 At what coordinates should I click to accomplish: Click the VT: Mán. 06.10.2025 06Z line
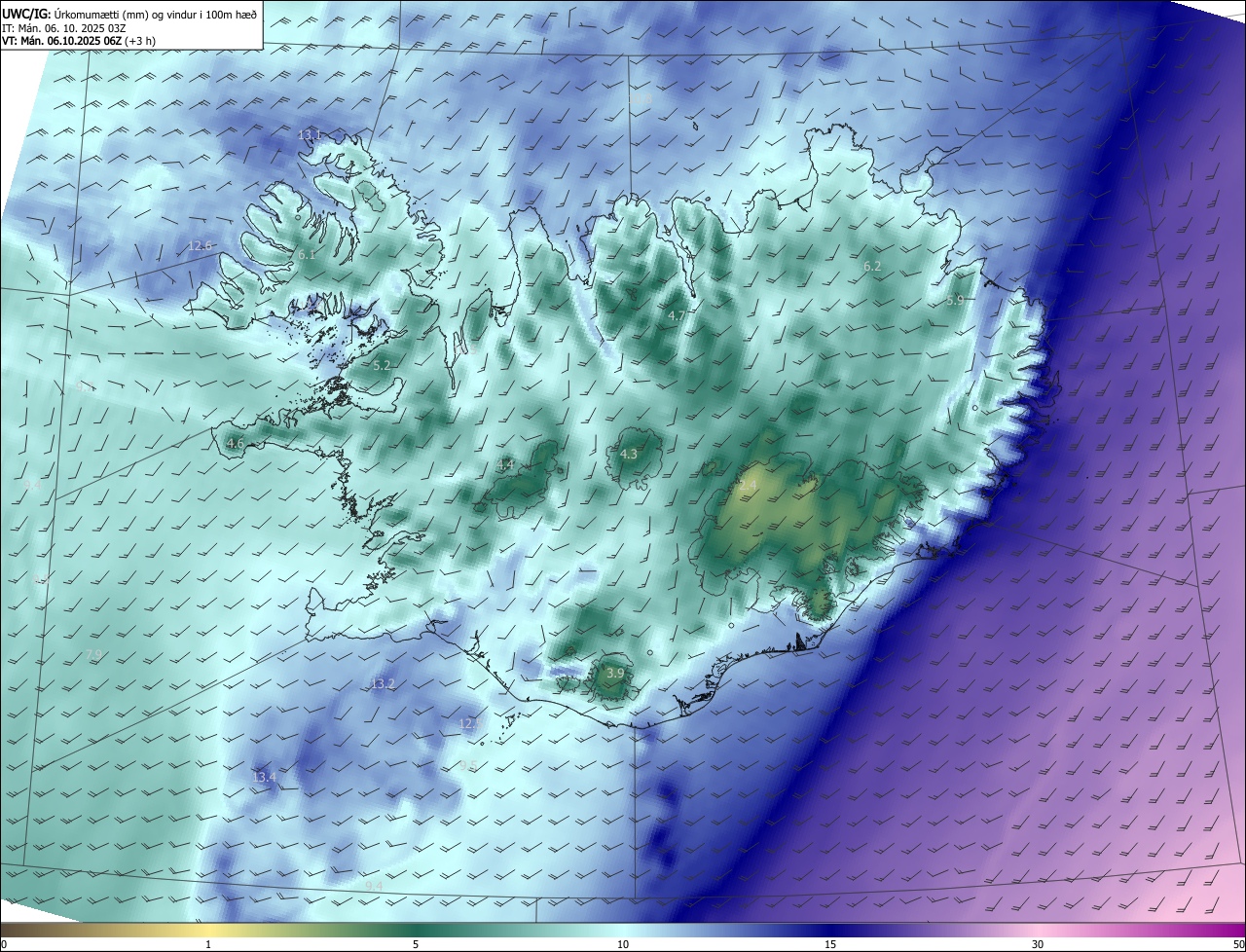(x=78, y=41)
